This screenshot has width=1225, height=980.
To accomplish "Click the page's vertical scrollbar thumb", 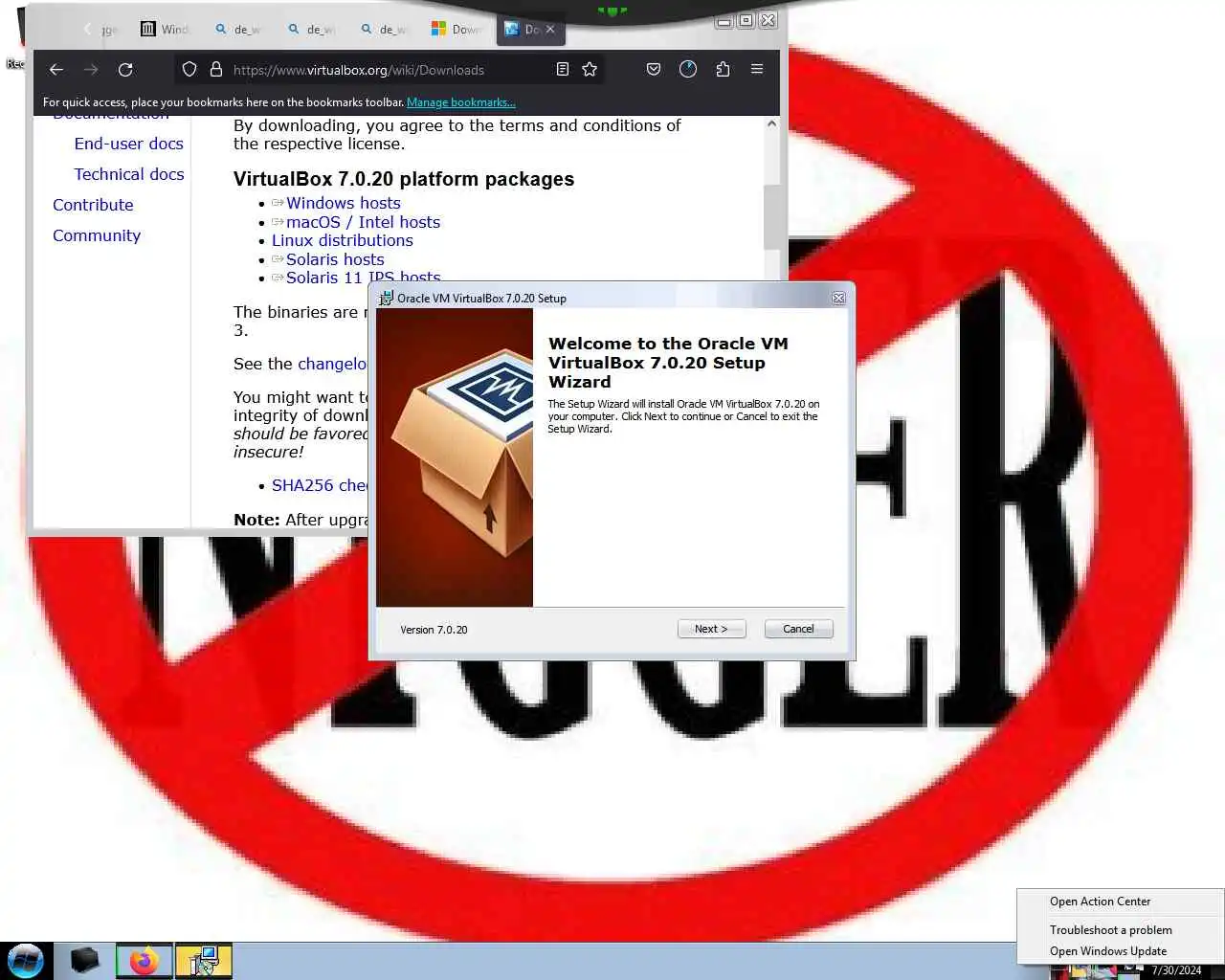I will [772, 216].
